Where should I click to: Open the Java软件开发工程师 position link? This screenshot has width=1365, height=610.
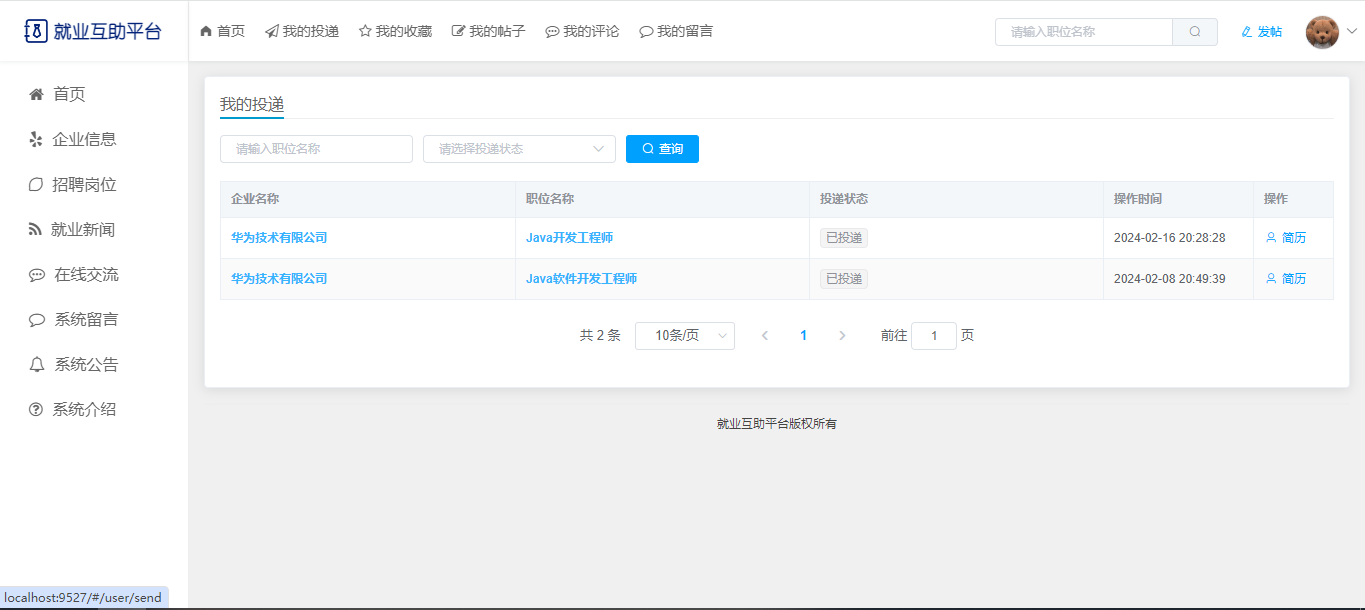581,279
